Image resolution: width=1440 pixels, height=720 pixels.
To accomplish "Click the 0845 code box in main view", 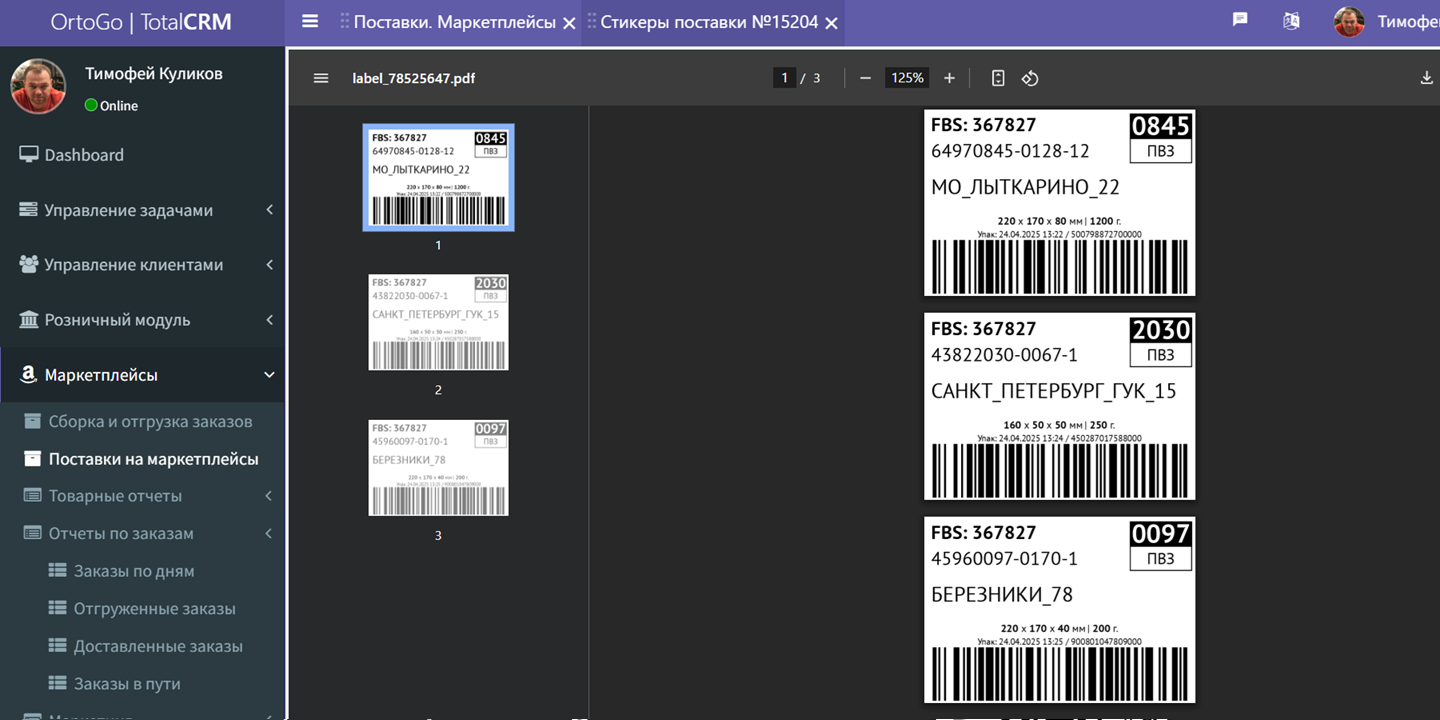I will 1161,126.
